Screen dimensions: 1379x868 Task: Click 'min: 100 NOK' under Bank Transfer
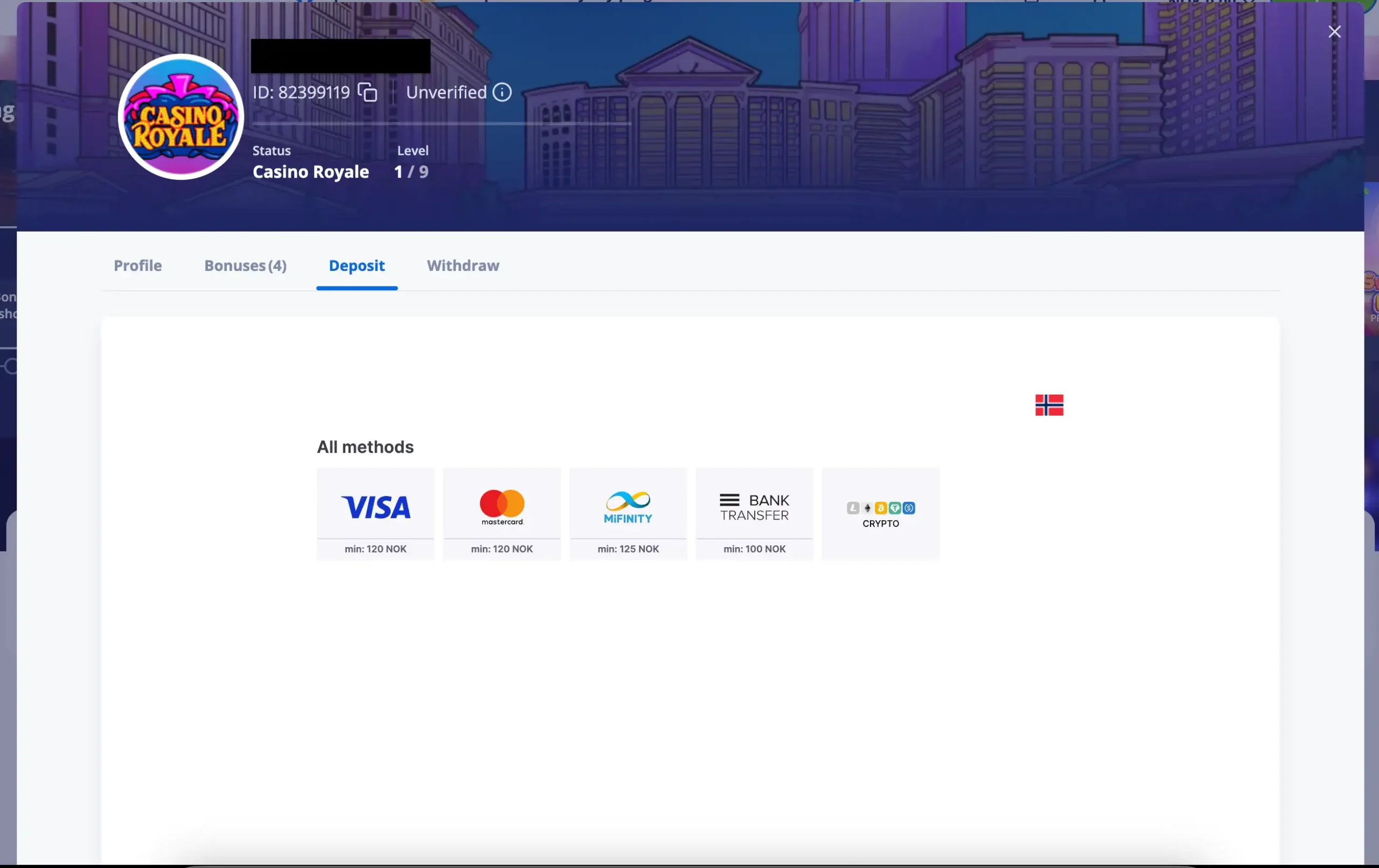[754, 549]
